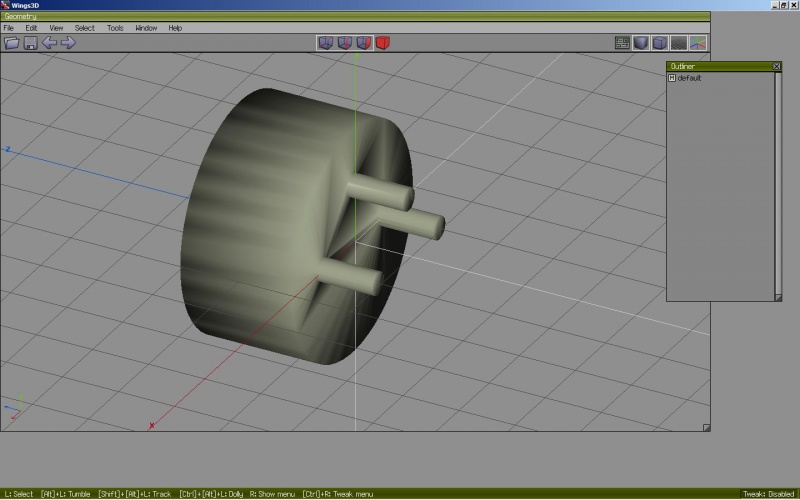Open preferences icon left of shading cubes
The height and width of the screenshot is (500, 800).
(x=622, y=43)
